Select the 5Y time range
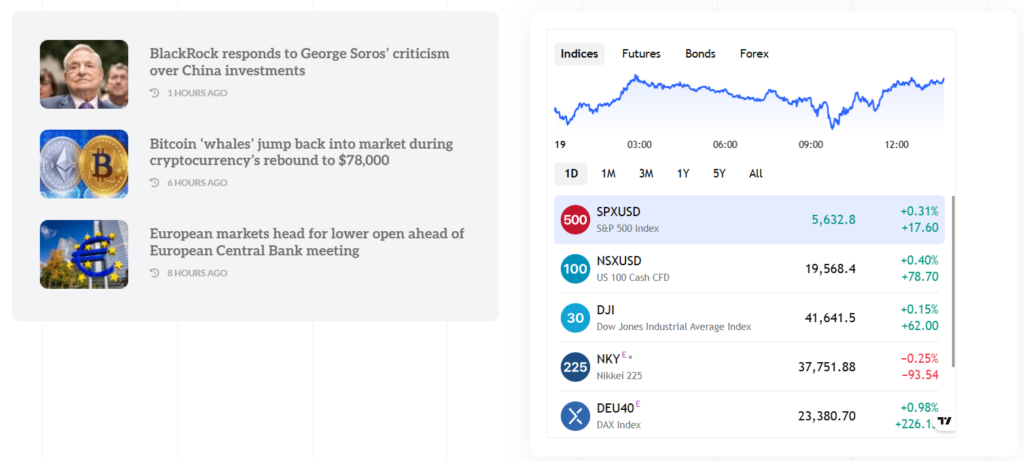 click(x=719, y=173)
